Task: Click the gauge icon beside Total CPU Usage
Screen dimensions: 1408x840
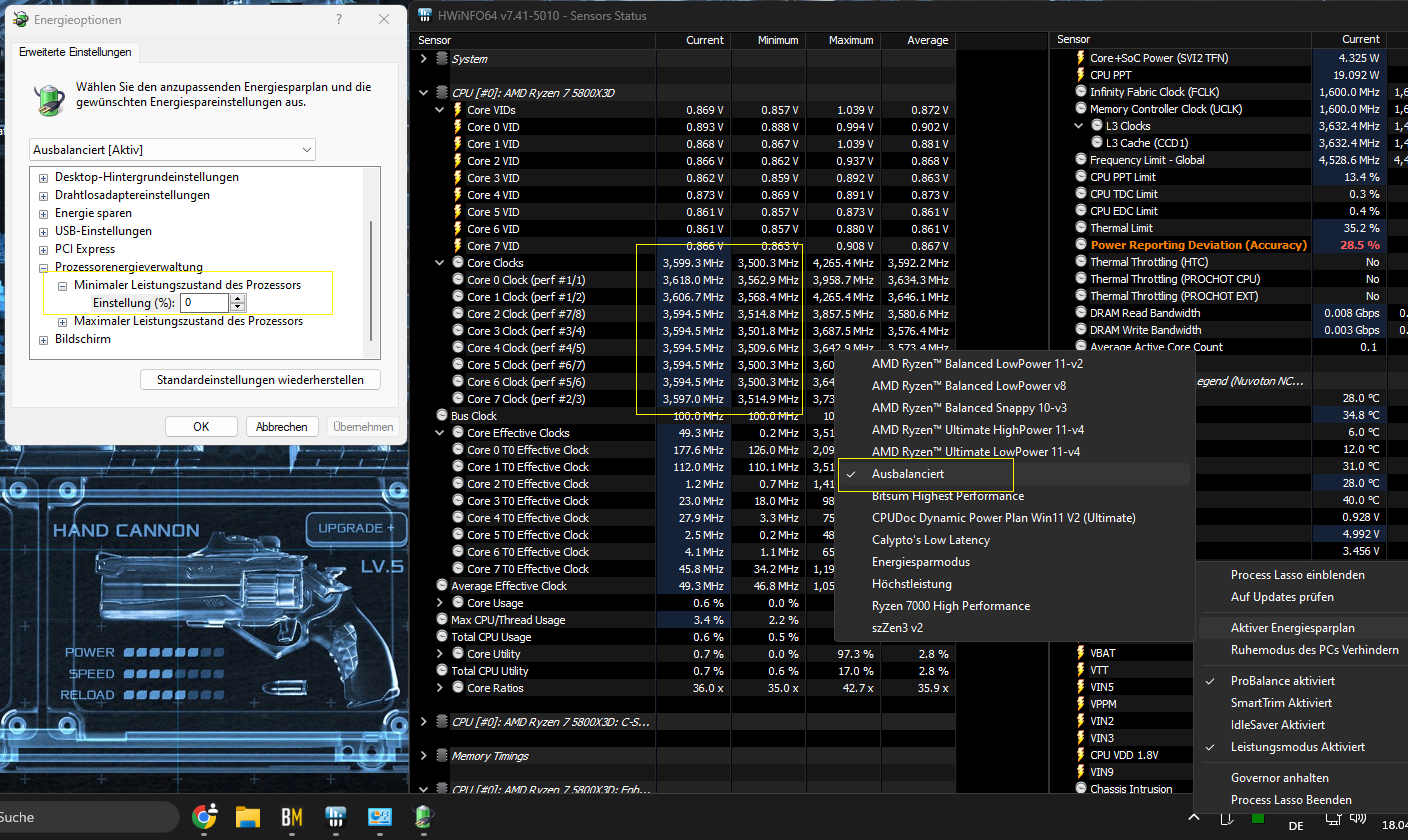Action: (443, 637)
